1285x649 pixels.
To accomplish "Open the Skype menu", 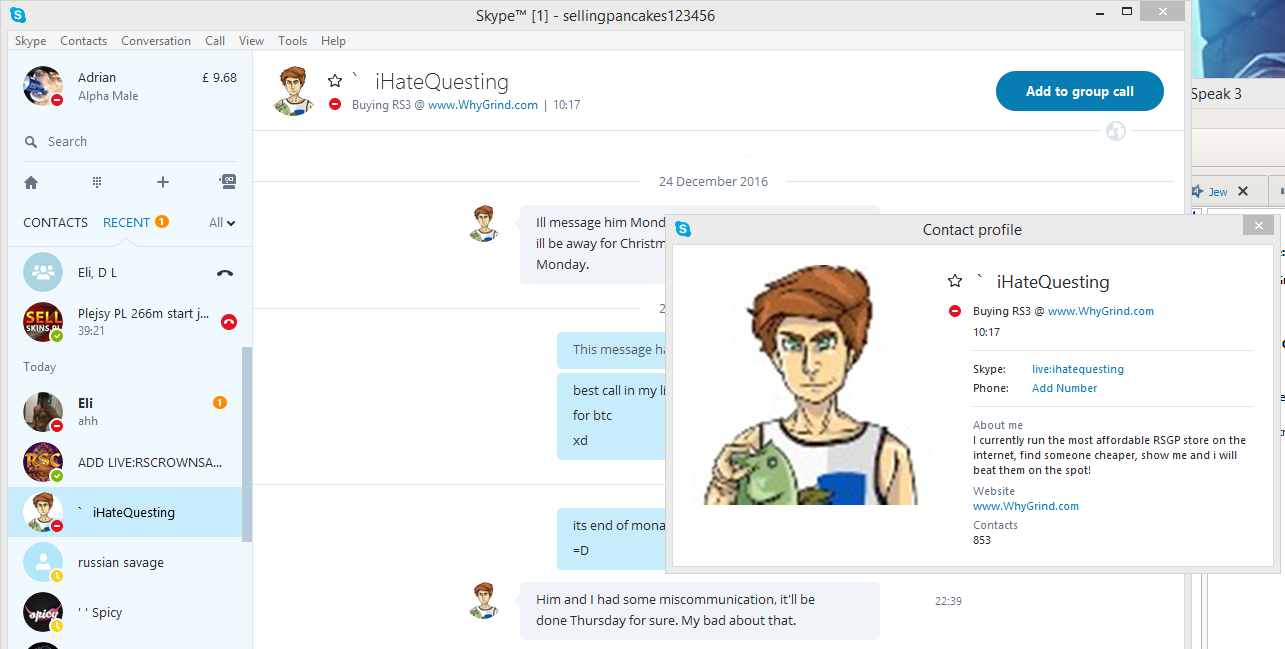I will coord(31,41).
